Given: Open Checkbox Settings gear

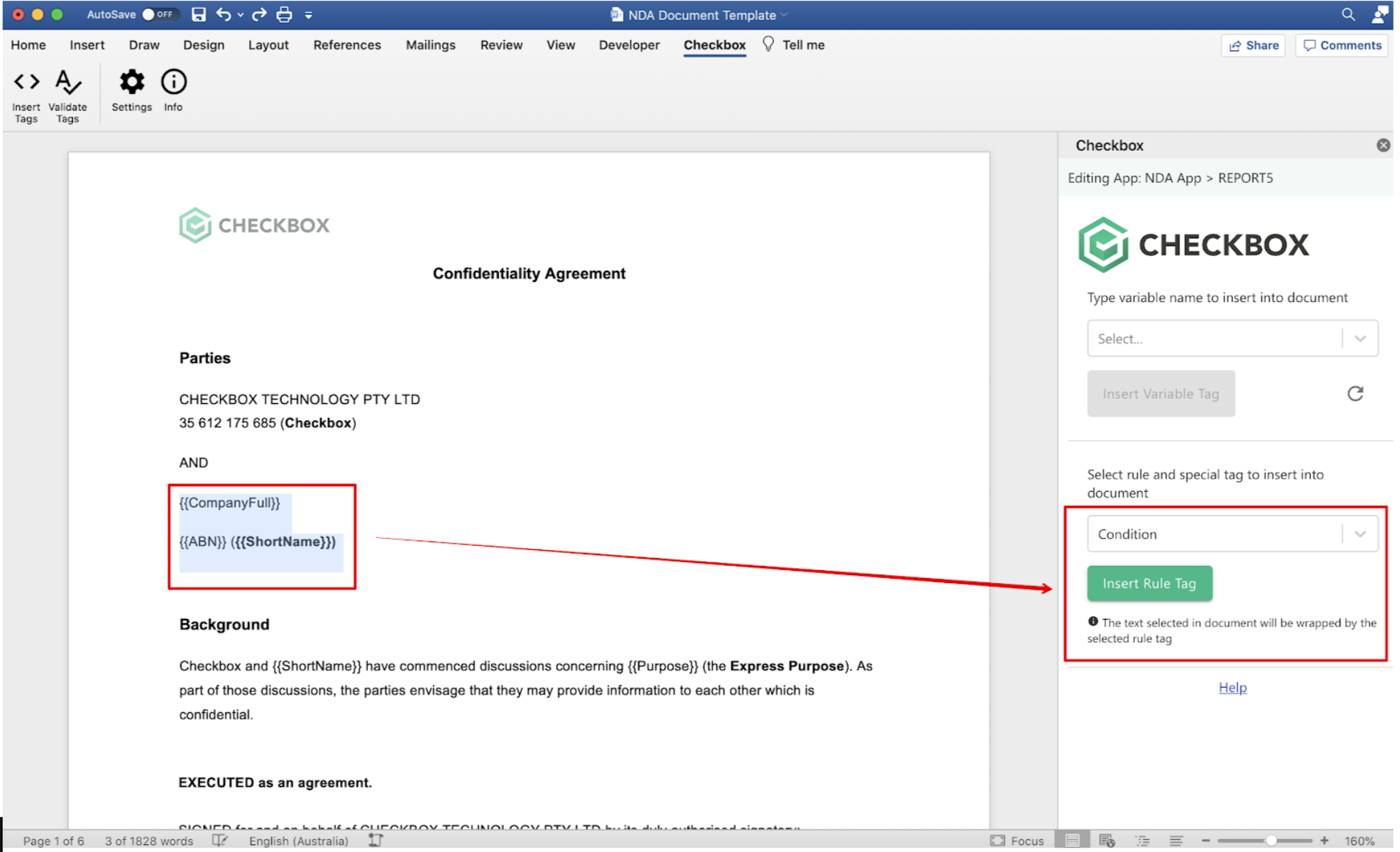Looking at the screenshot, I should pyautogui.click(x=132, y=90).
